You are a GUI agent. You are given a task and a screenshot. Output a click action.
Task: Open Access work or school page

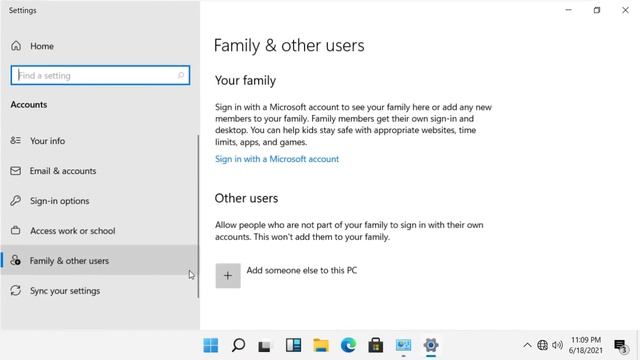[x=100, y=231]
